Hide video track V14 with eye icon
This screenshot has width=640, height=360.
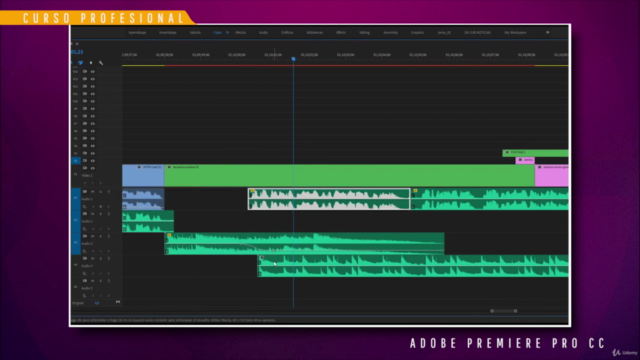coord(93,71)
